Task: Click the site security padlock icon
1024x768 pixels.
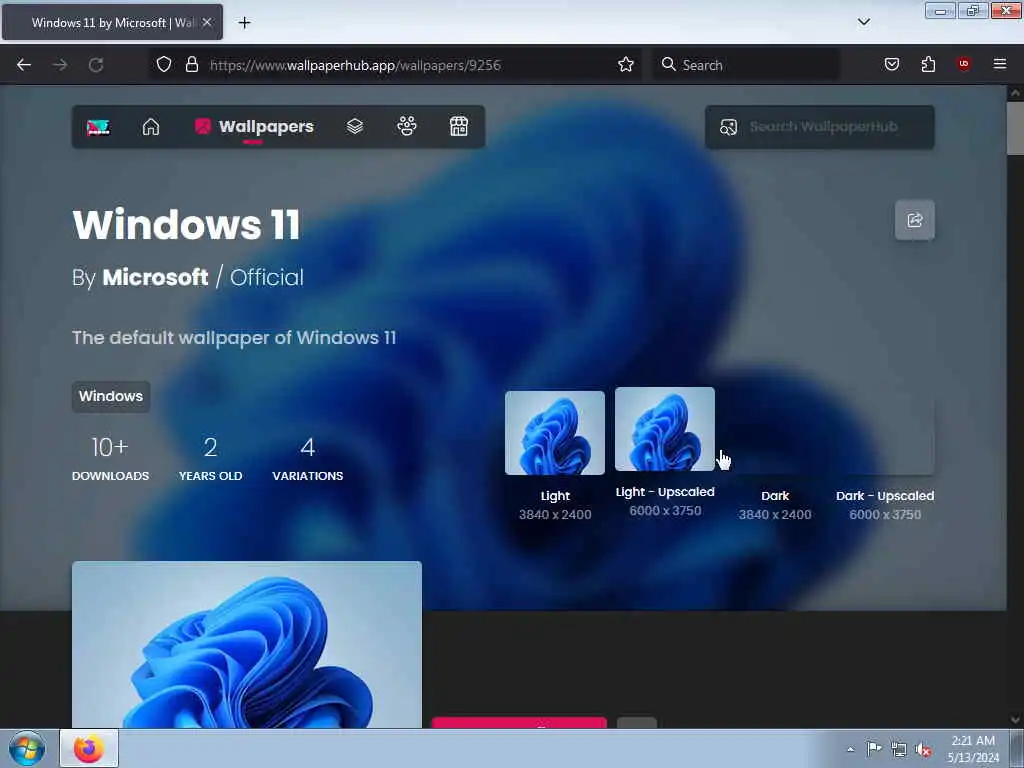Action: click(x=191, y=64)
